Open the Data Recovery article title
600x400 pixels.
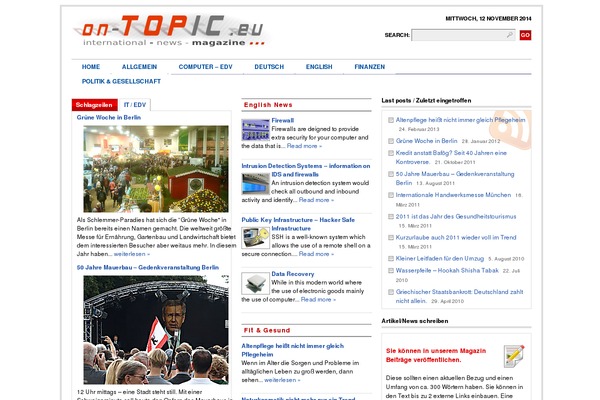point(293,274)
